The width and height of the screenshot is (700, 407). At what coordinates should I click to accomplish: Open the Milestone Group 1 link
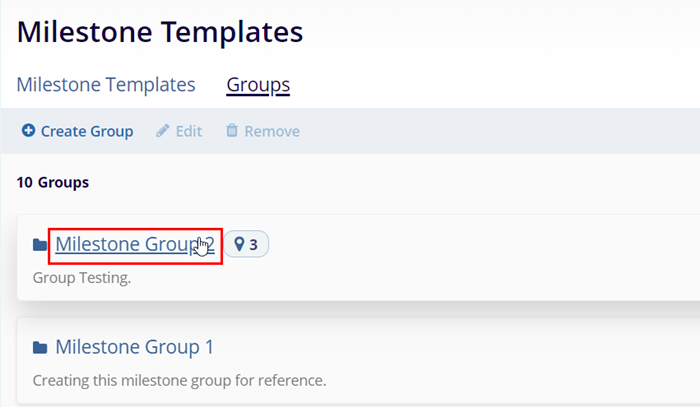(x=134, y=347)
